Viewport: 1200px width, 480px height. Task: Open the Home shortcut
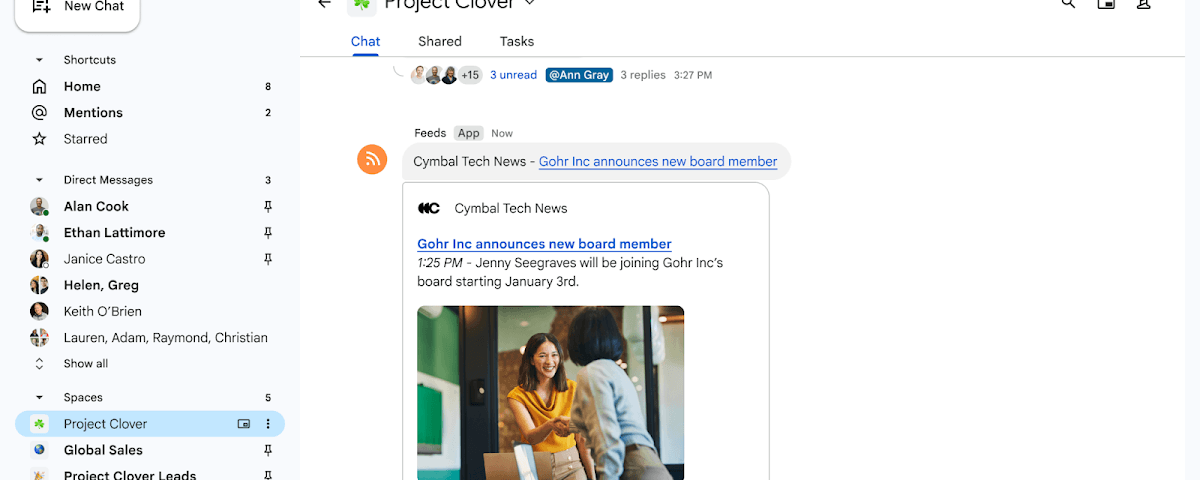pos(82,87)
